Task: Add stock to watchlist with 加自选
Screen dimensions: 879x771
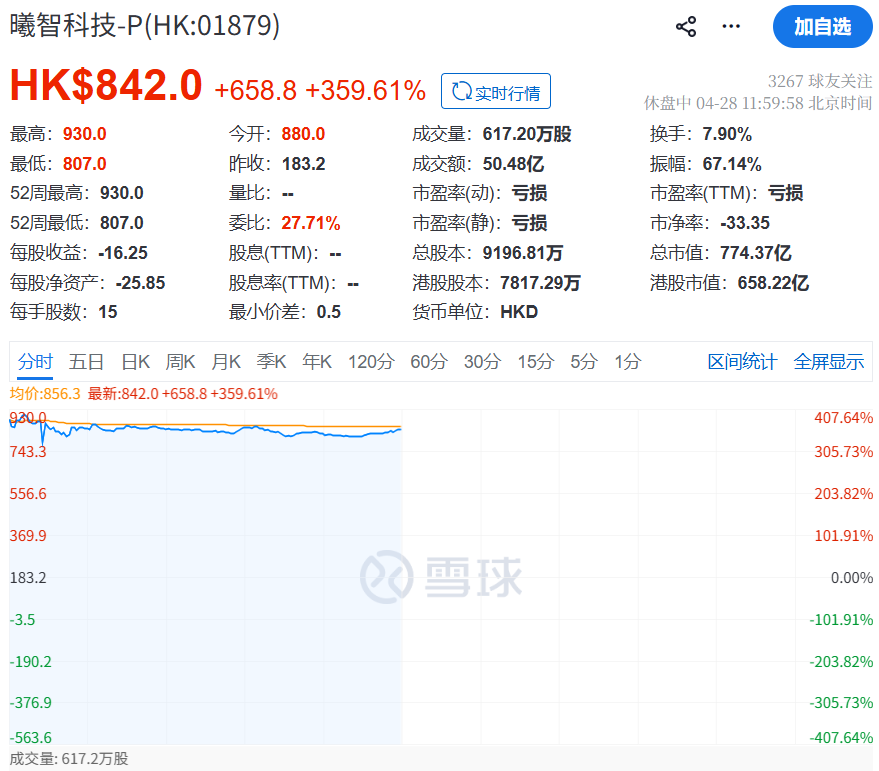Action: click(822, 26)
